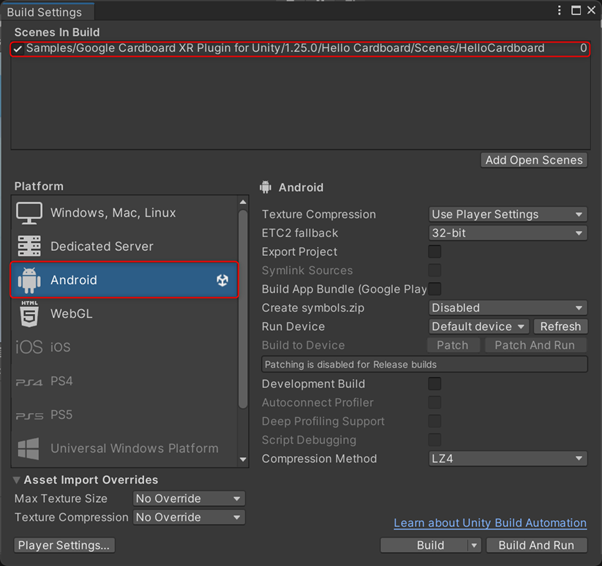Toggle the Deep Profiling Support checkbox
Screen dimensions: 602x566
click(x=435, y=421)
